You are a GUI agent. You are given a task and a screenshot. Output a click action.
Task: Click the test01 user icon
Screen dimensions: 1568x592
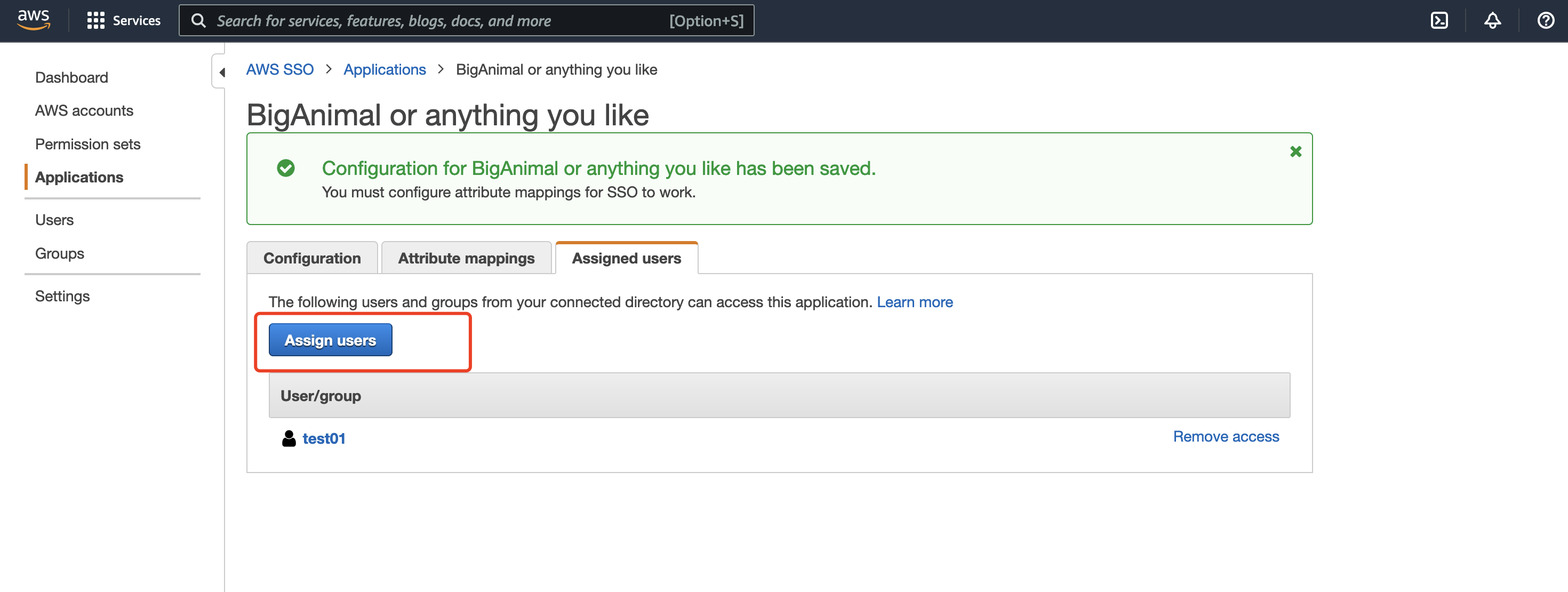pos(289,438)
